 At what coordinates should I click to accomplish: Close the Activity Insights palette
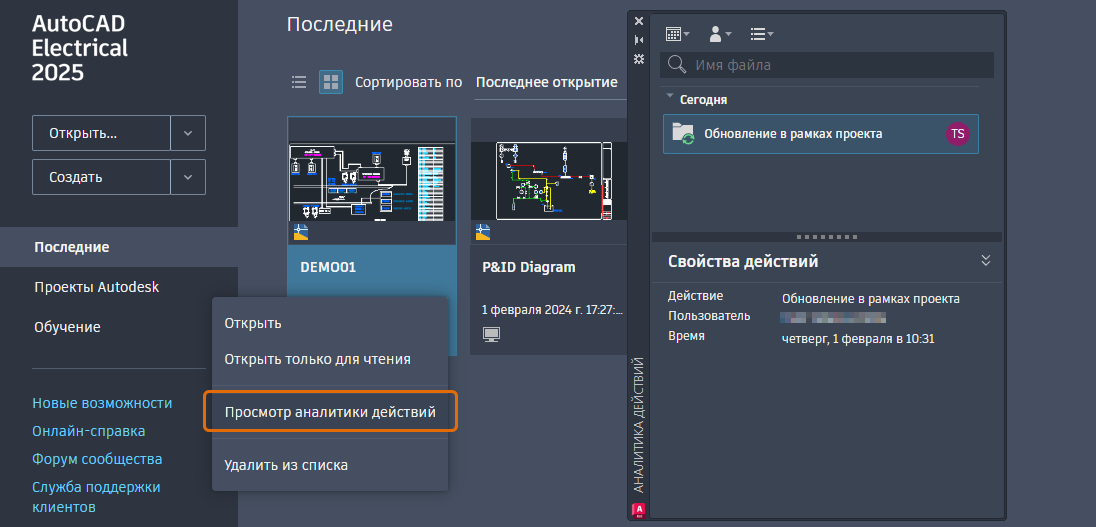[x=638, y=21]
